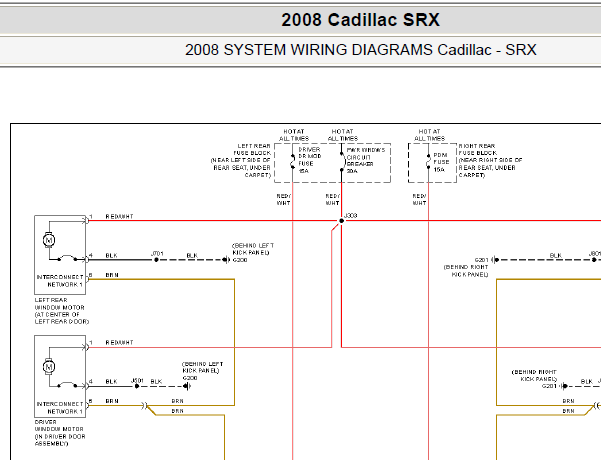Click the G200 ground symbol near J501
The width and height of the screenshot is (601, 460).
187,386
